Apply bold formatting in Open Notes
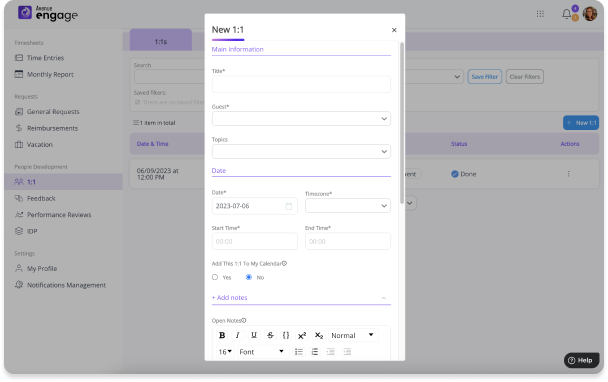 click(x=222, y=335)
